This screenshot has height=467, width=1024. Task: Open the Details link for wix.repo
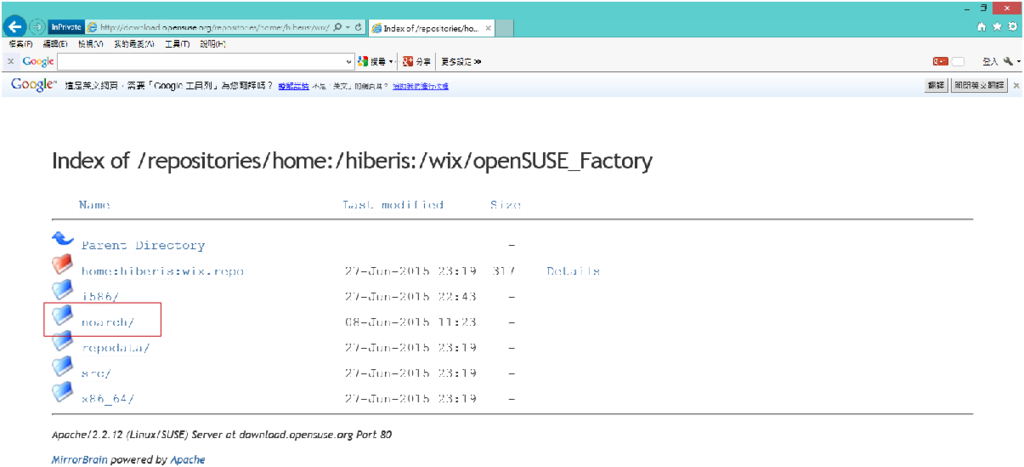tap(573, 271)
